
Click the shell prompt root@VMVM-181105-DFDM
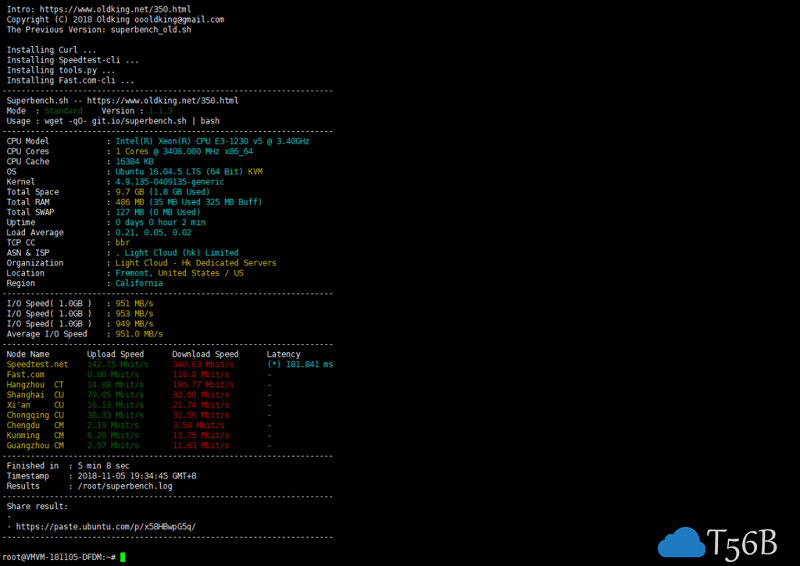click(54, 557)
